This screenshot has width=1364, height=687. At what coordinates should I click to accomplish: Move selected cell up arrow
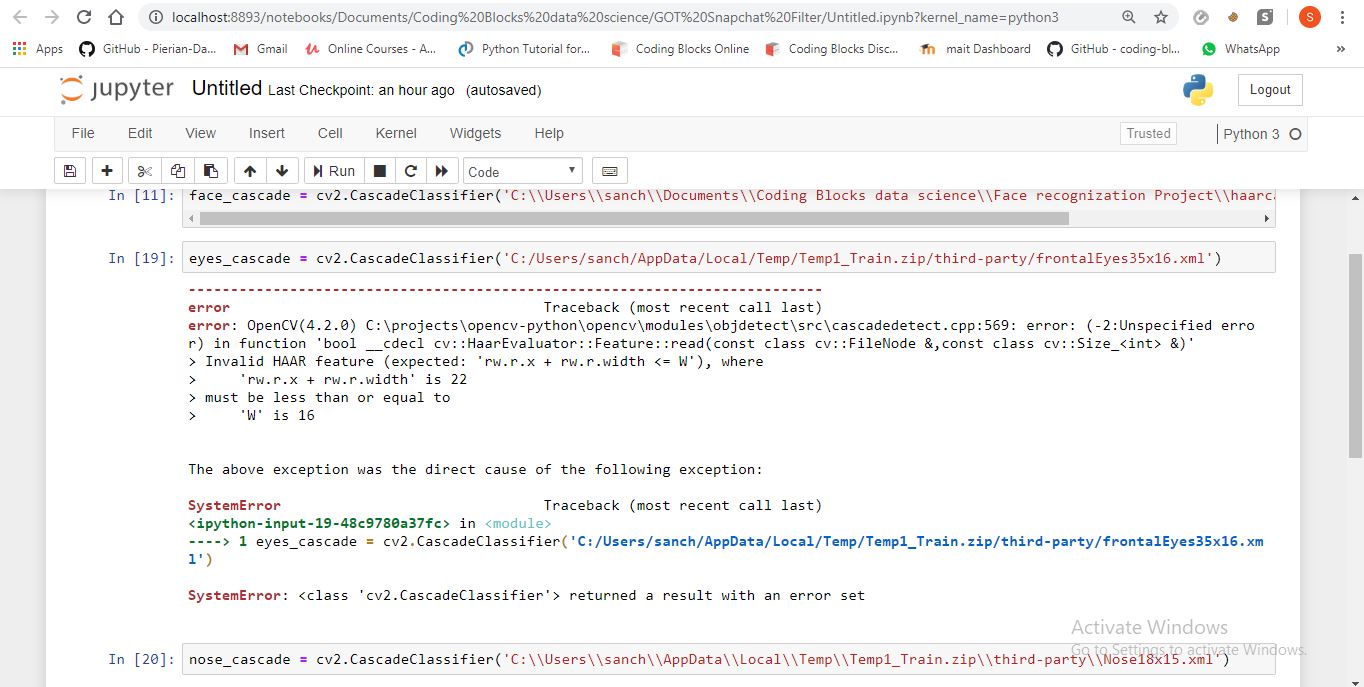(x=250, y=171)
